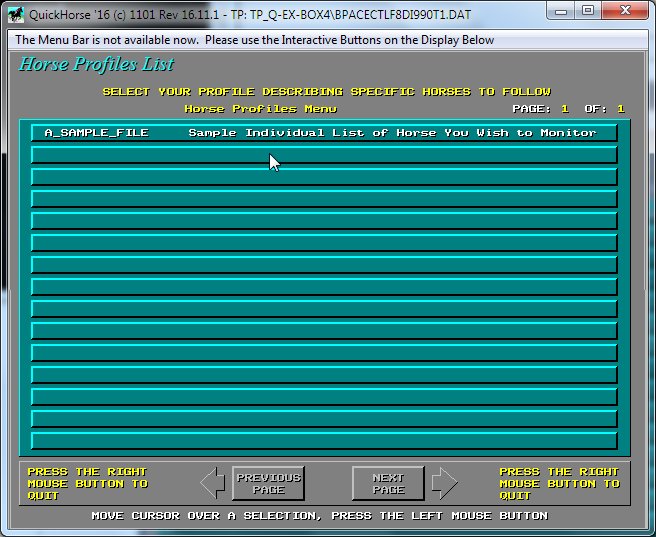Pick the seventh row of Horse Profiles Menu
656x537 pixels.
(324, 265)
